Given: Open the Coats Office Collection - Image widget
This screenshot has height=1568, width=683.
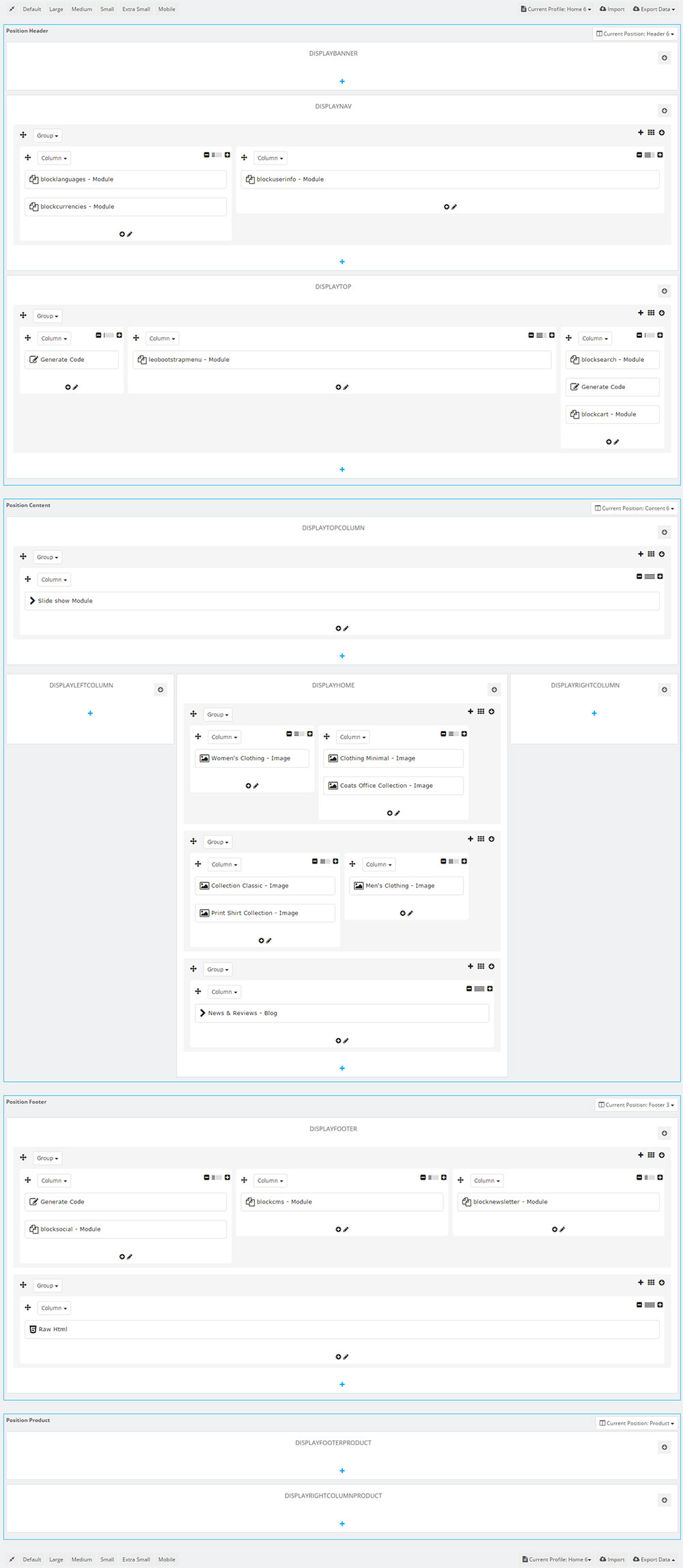Looking at the screenshot, I should tap(393, 786).
